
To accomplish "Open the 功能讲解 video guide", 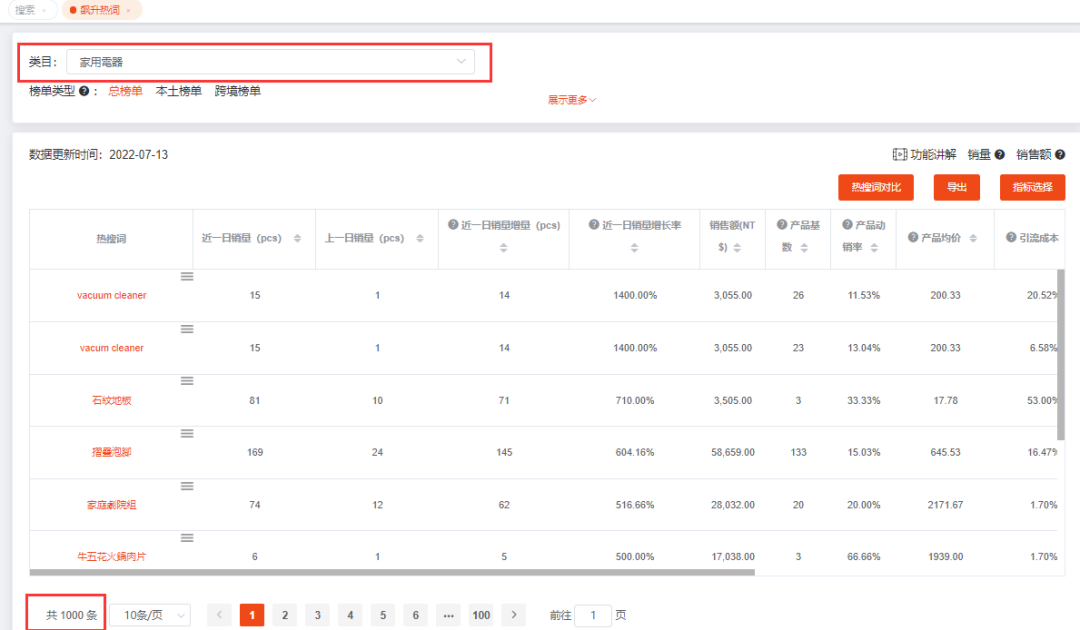I will [x=924, y=155].
